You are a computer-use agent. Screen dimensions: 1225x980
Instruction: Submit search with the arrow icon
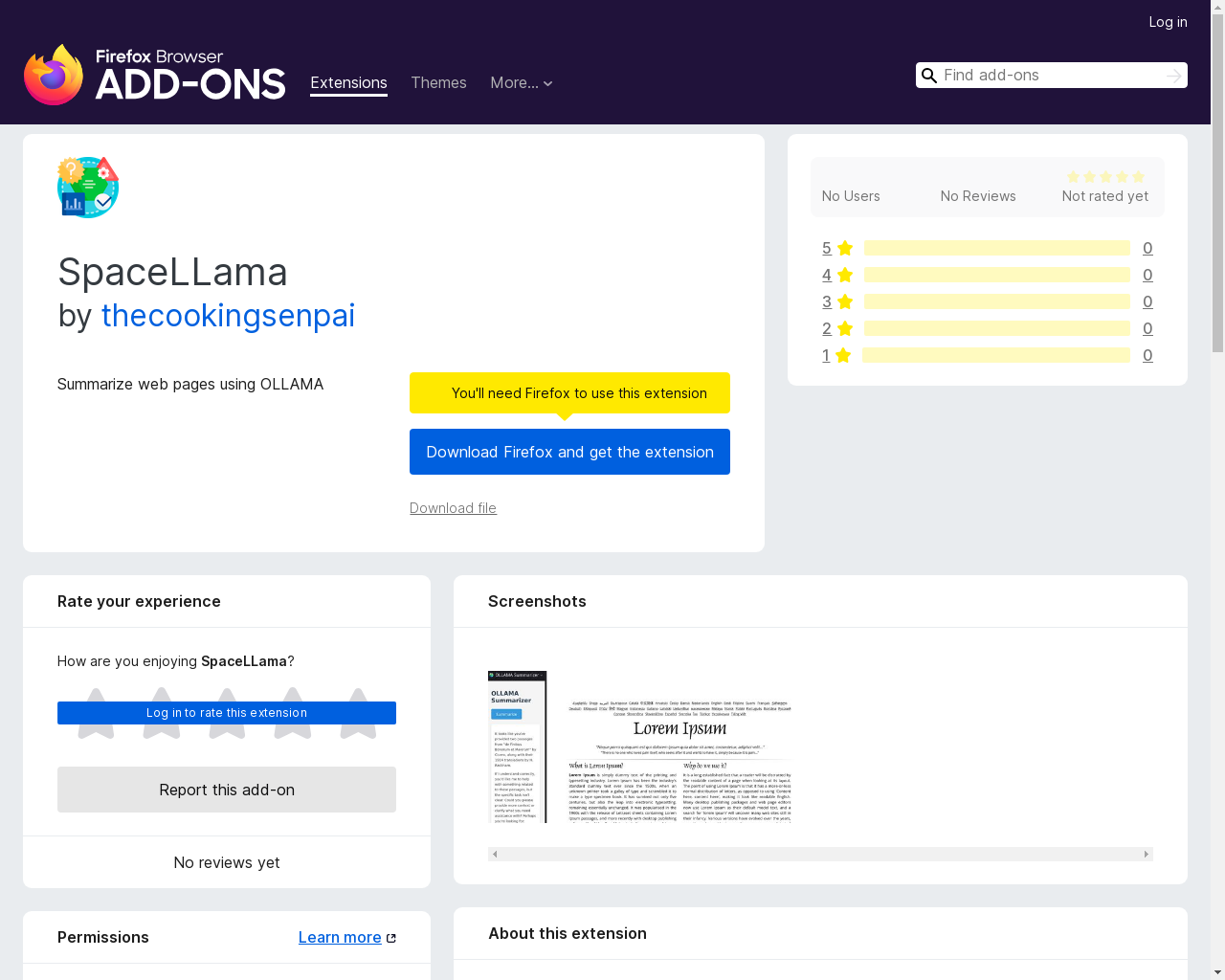click(x=1173, y=76)
